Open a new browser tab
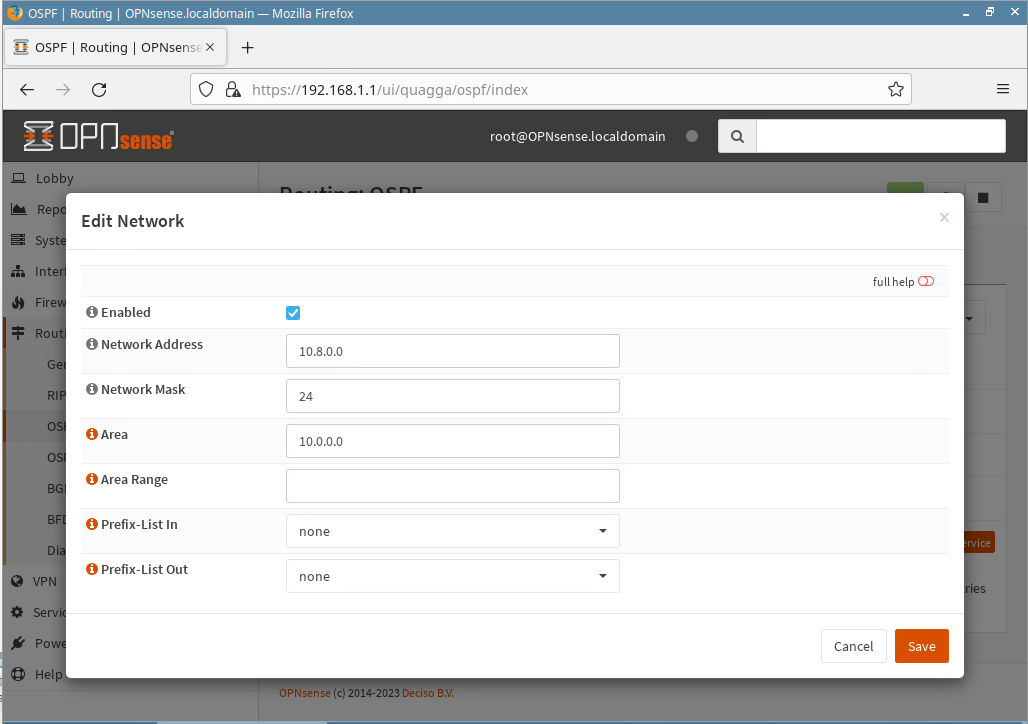This screenshot has height=724, width=1028. click(248, 47)
